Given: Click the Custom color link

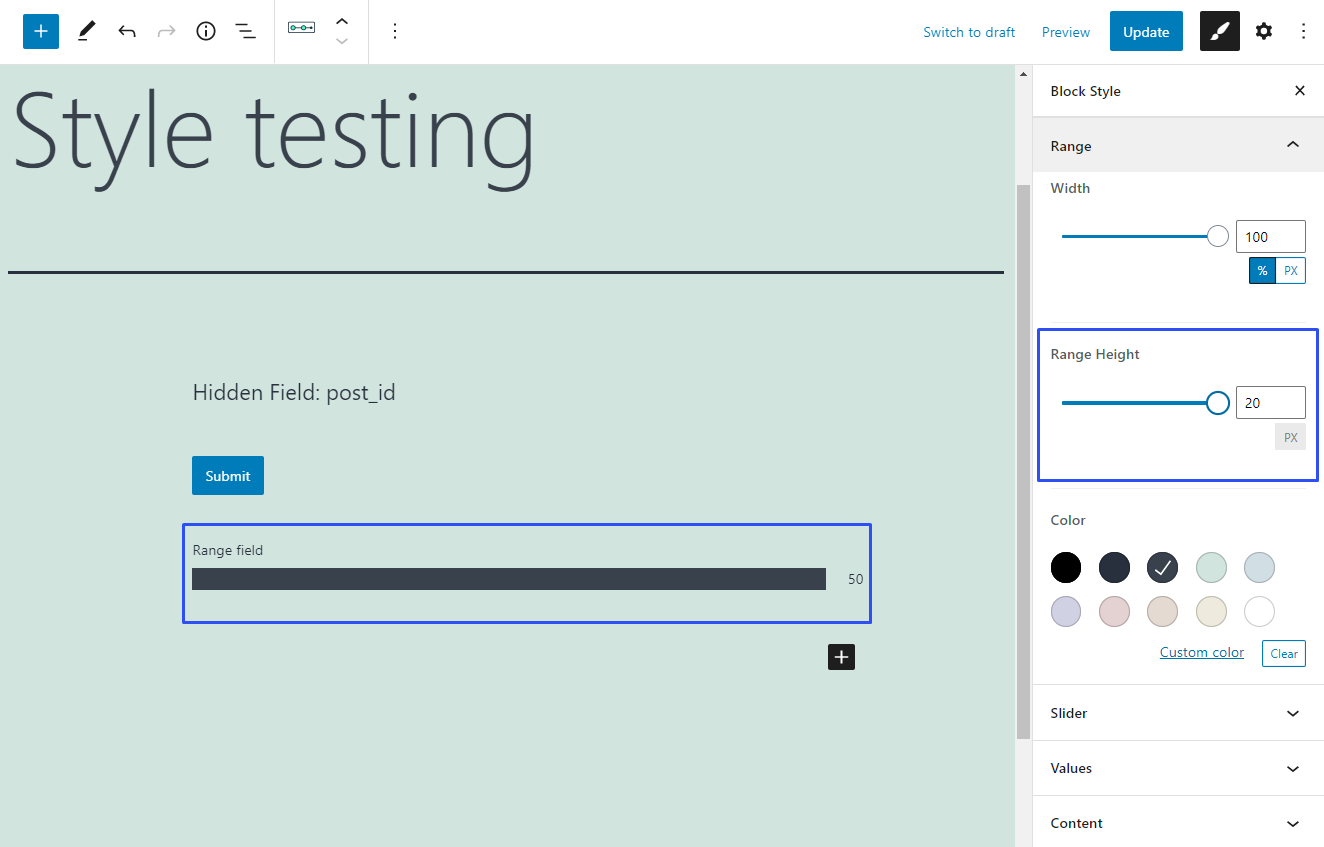Looking at the screenshot, I should (1201, 652).
